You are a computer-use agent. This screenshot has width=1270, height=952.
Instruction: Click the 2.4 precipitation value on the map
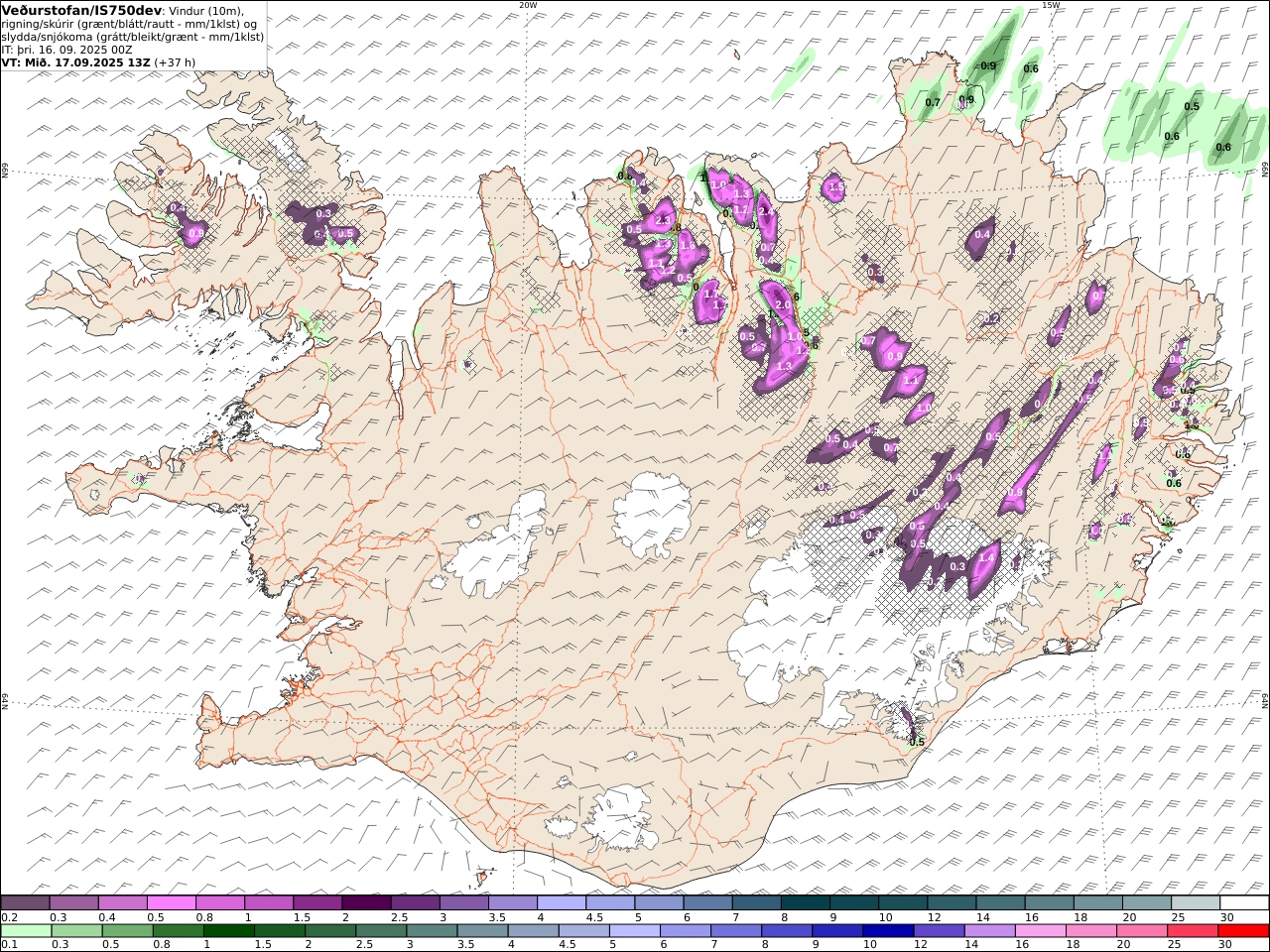pyautogui.click(x=765, y=211)
